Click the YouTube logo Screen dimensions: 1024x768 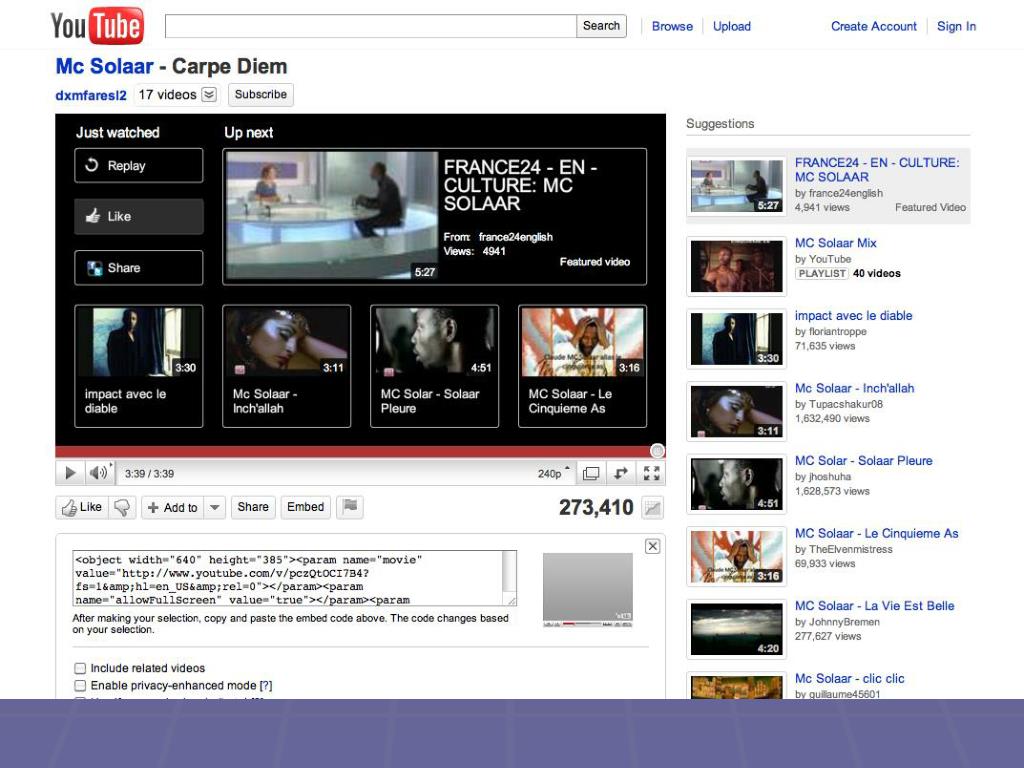point(97,25)
